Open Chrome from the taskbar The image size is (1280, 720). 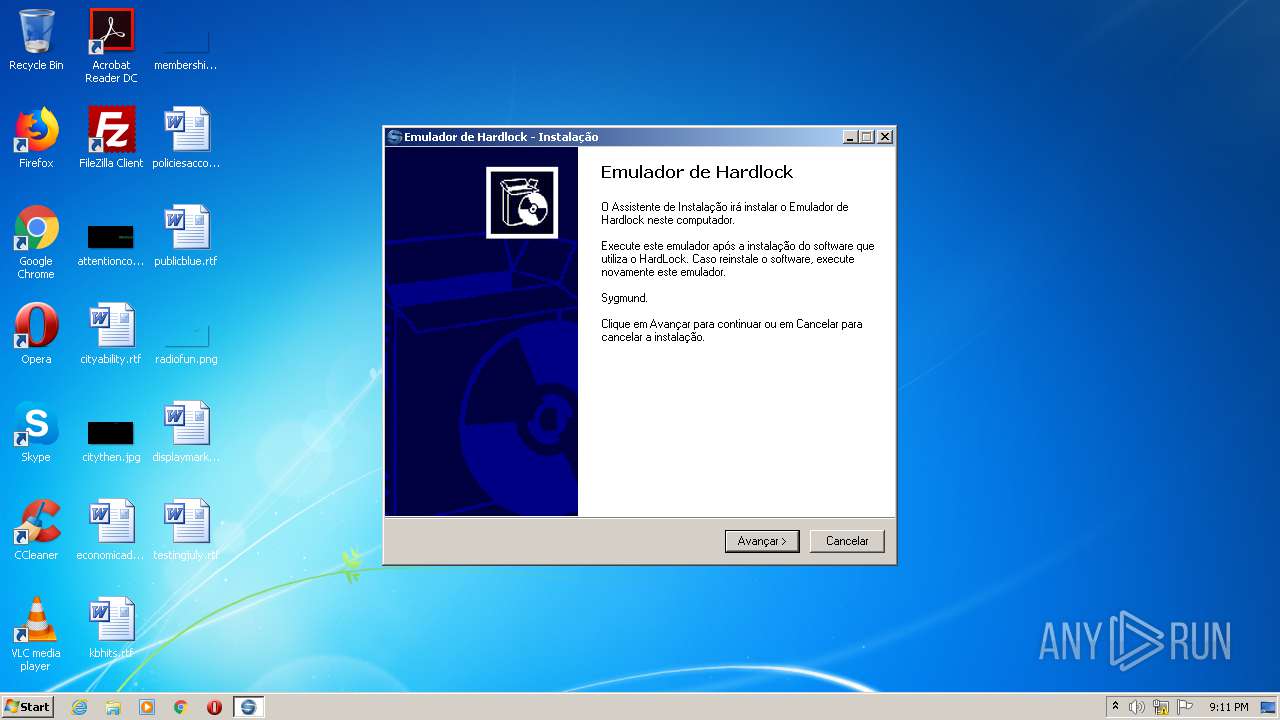181,707
